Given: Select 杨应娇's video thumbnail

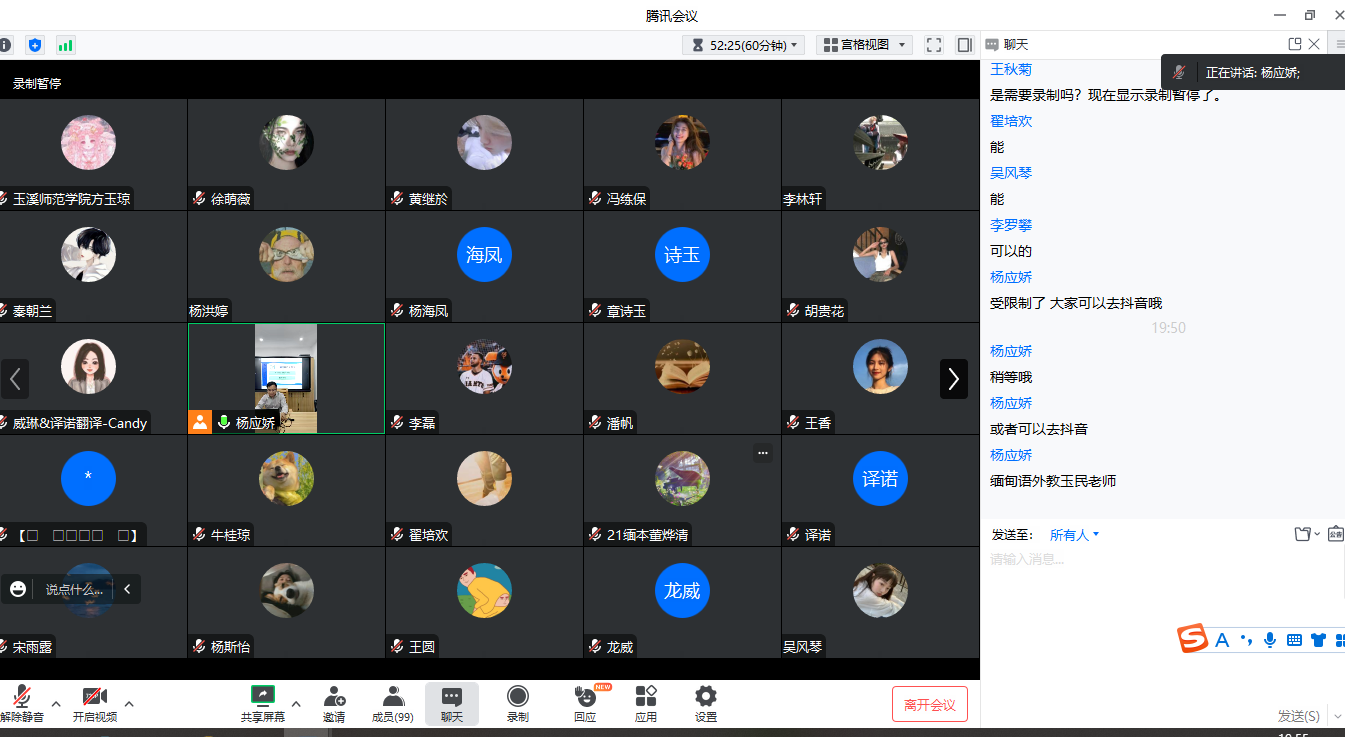Looking at the screenshot, I should pos(286,372).
